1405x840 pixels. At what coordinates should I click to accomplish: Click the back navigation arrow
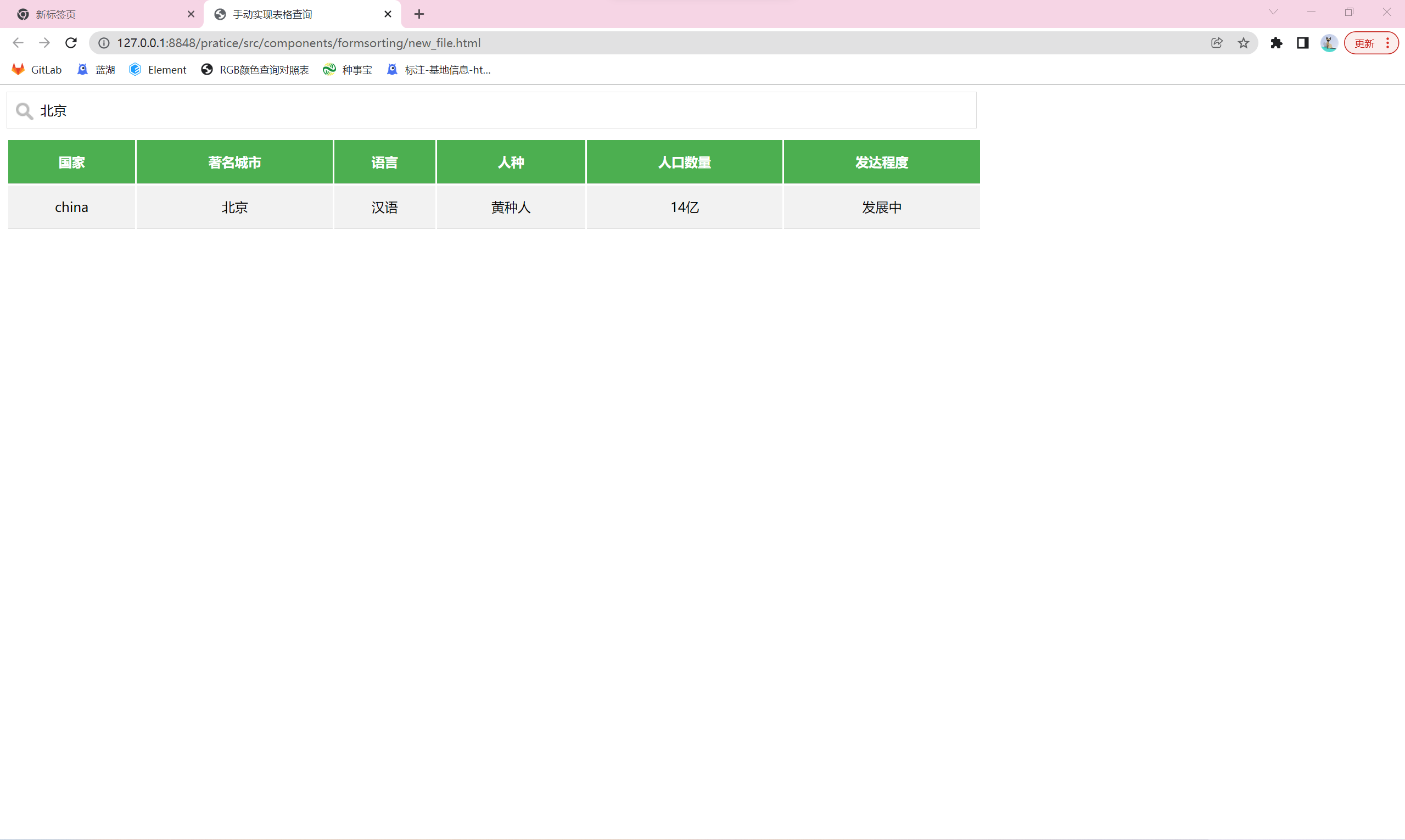click(x=18, y=43)
